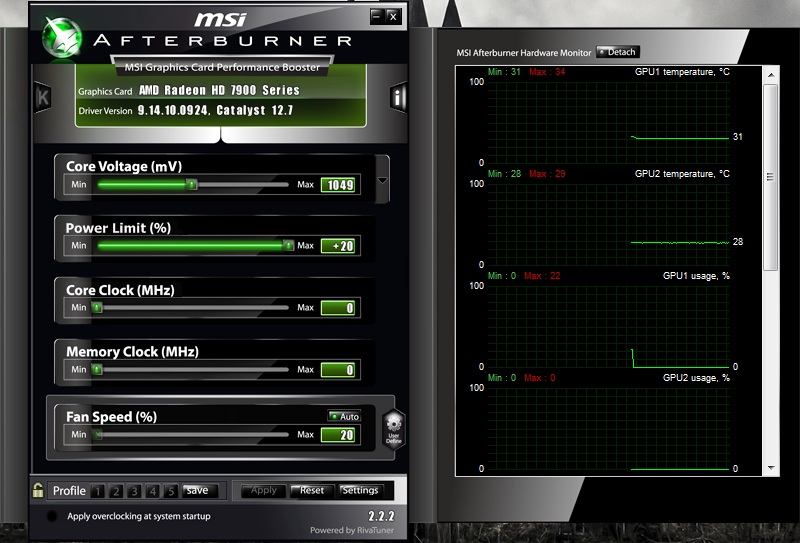Image resolution: width=800 pixels, height=543 pixels.
Task: Click the Fan Speed value field 20
Action: tap(338, 435)
